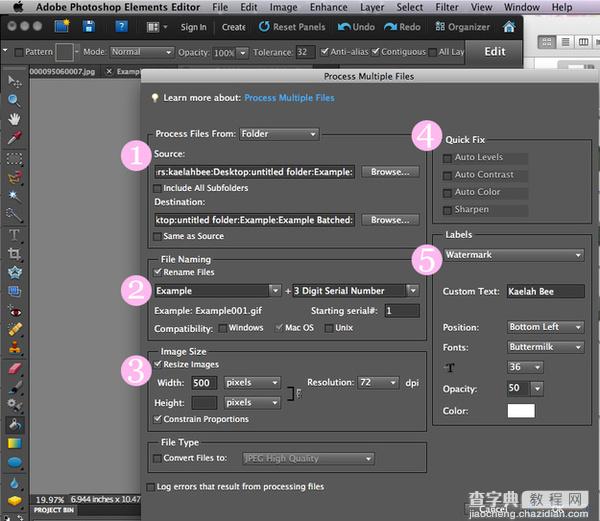Image resolution: width=600 pixels, height=521 pixels.
Task: Enable Sharpen quick fix
Action: click(447, 210)
